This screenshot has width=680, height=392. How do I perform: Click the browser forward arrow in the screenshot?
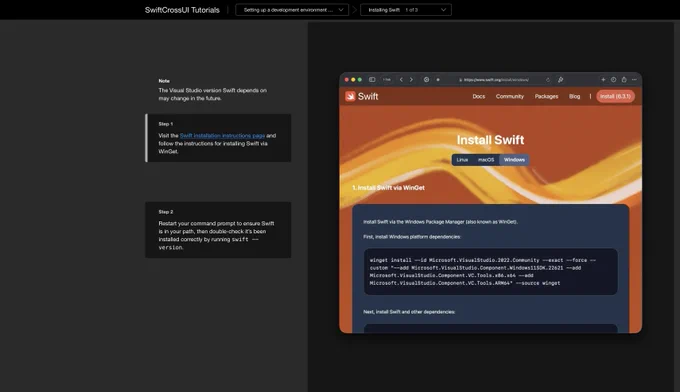click(x=411, y=80)
